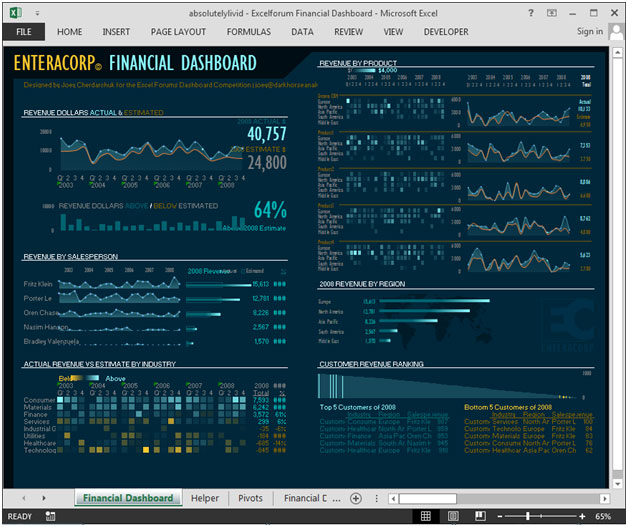The image size is (628, 527).
Task: Click the 24,800 estimate value
Action: pyautogui.click(x=267, y=163)
